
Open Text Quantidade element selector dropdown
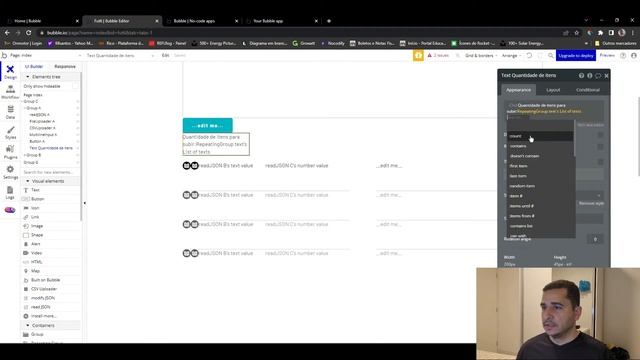pos(120,55)
